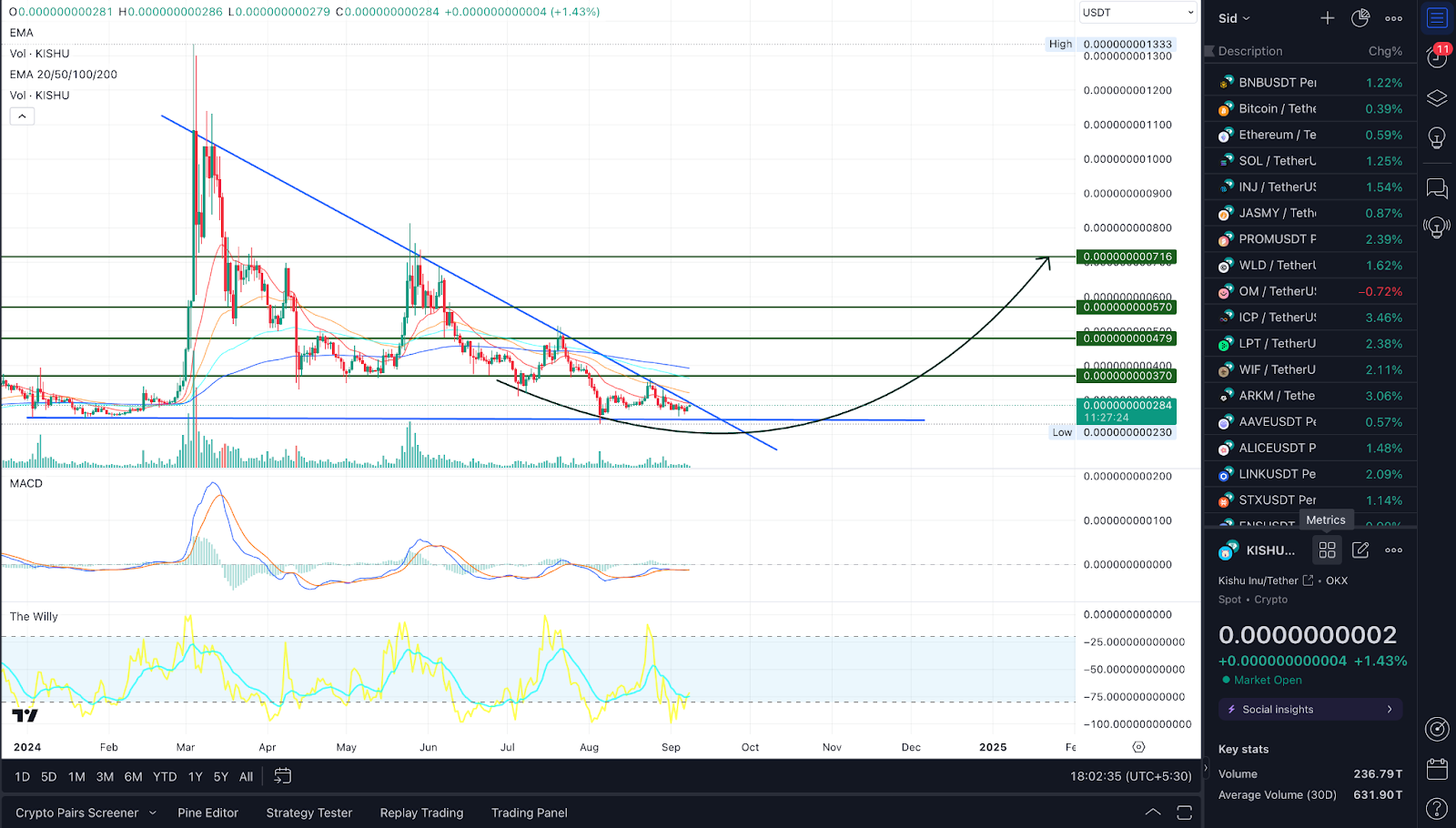1456x828 pixels.
Task: Click the edit note pencil icon
Action: [1360, 550]
